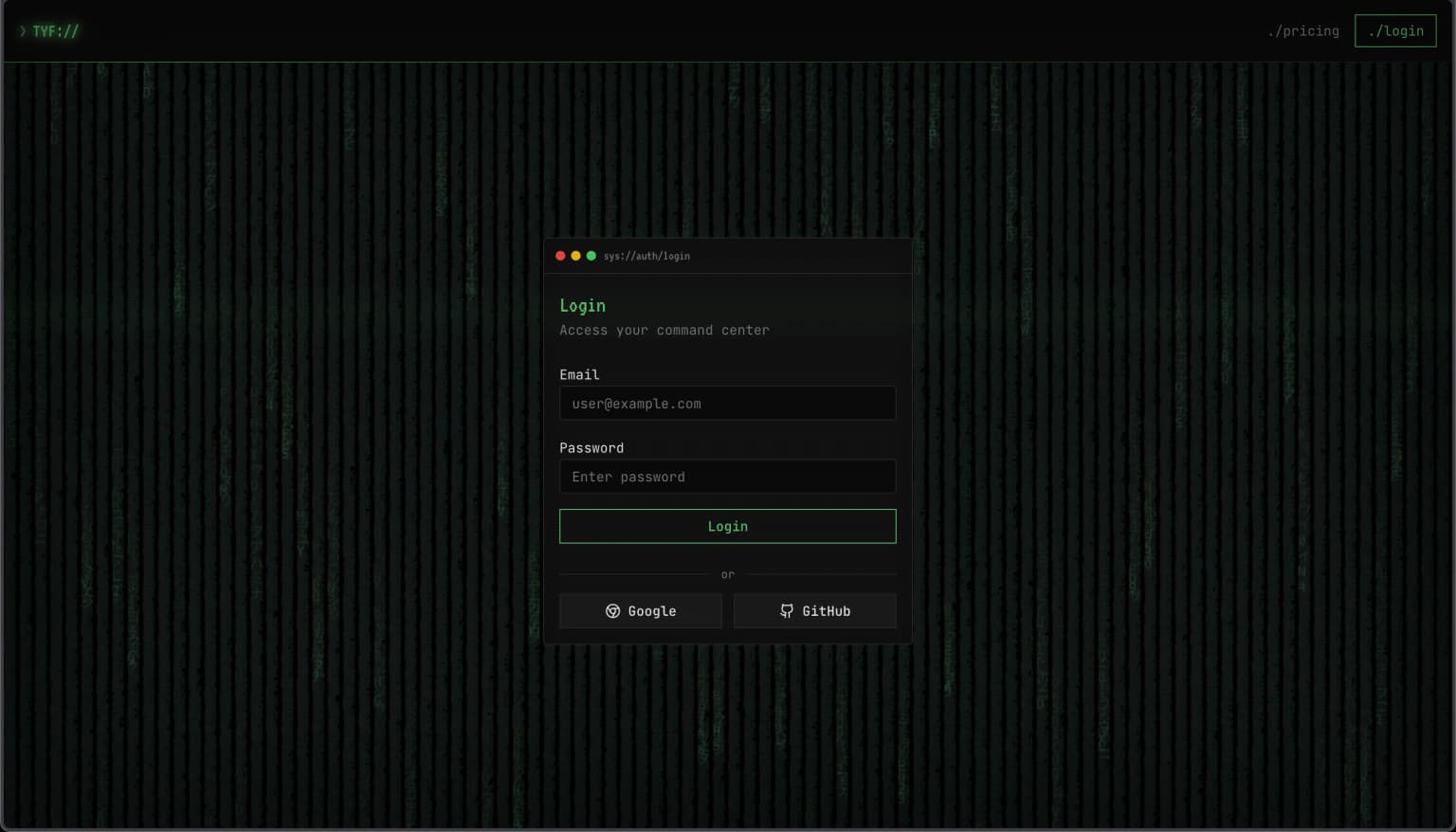The image size is (1456, 832).
Task: Open the ./pricing page
Action: pyautogui.click(x=1303, y=30)
